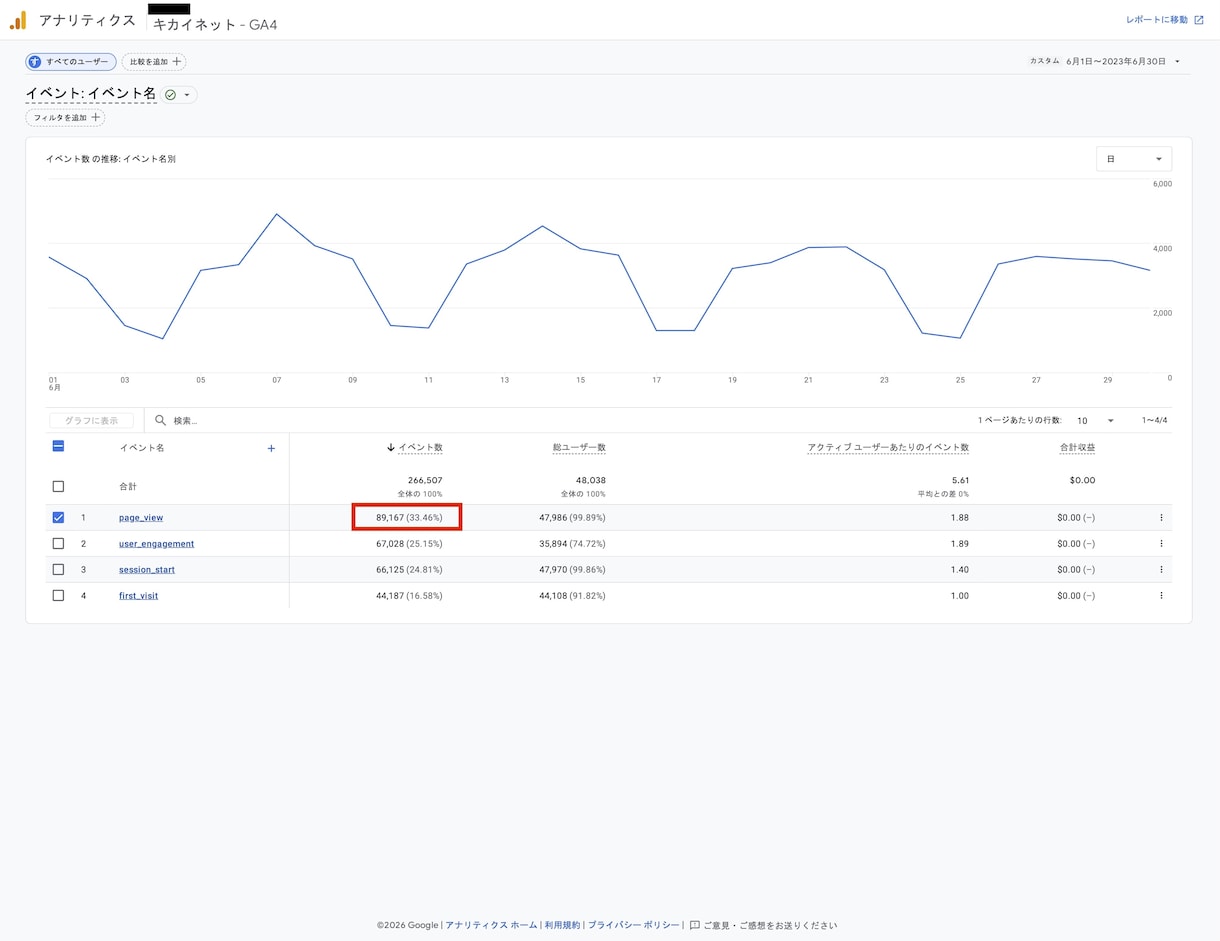Image resolution: width=1220 pixels, height=941 pixels.
Task: Sort by 合計収益 column header
Action: tap(1078, 448)
